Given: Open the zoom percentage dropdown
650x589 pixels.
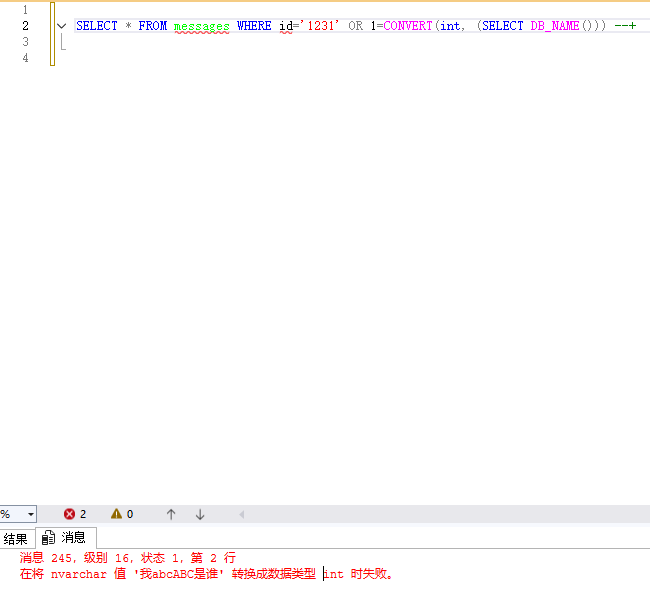Looking at the screenshot, I should tap(30, 514).
